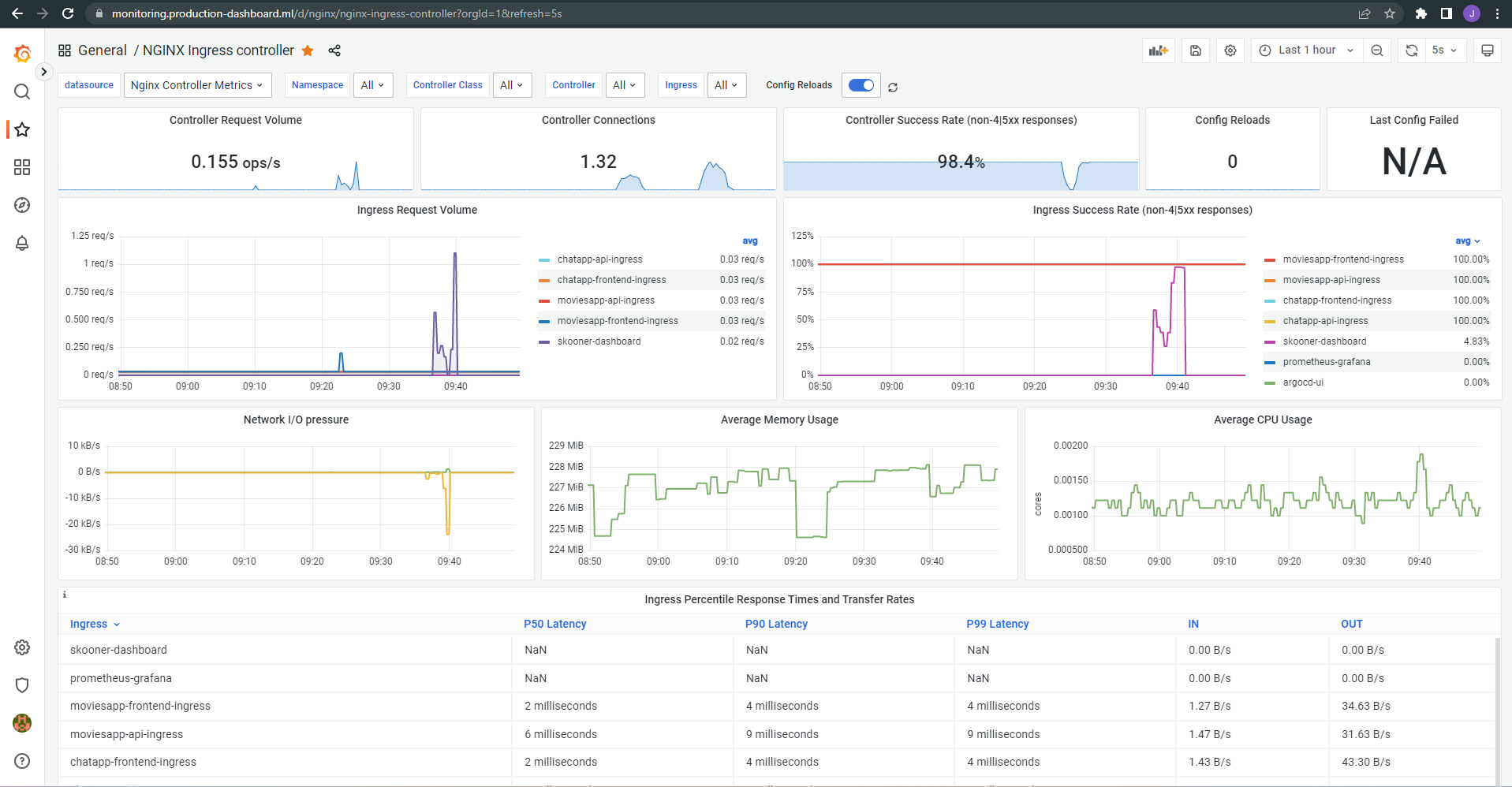Sort table by P50 Latency column
This screenshot has width=1512, height=787.
click(x=555, y=624)
